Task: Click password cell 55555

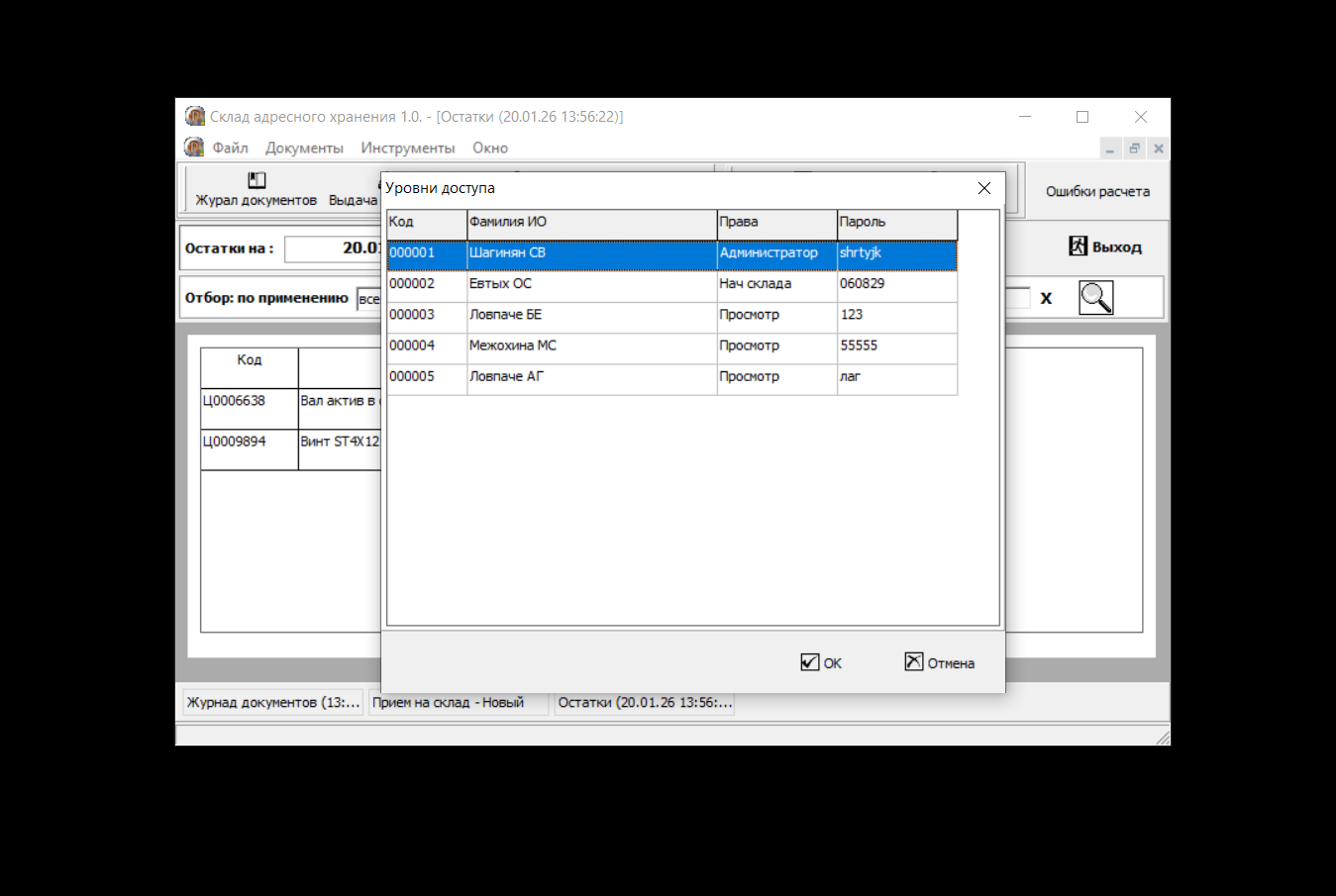Action: [x=897, y=348]
